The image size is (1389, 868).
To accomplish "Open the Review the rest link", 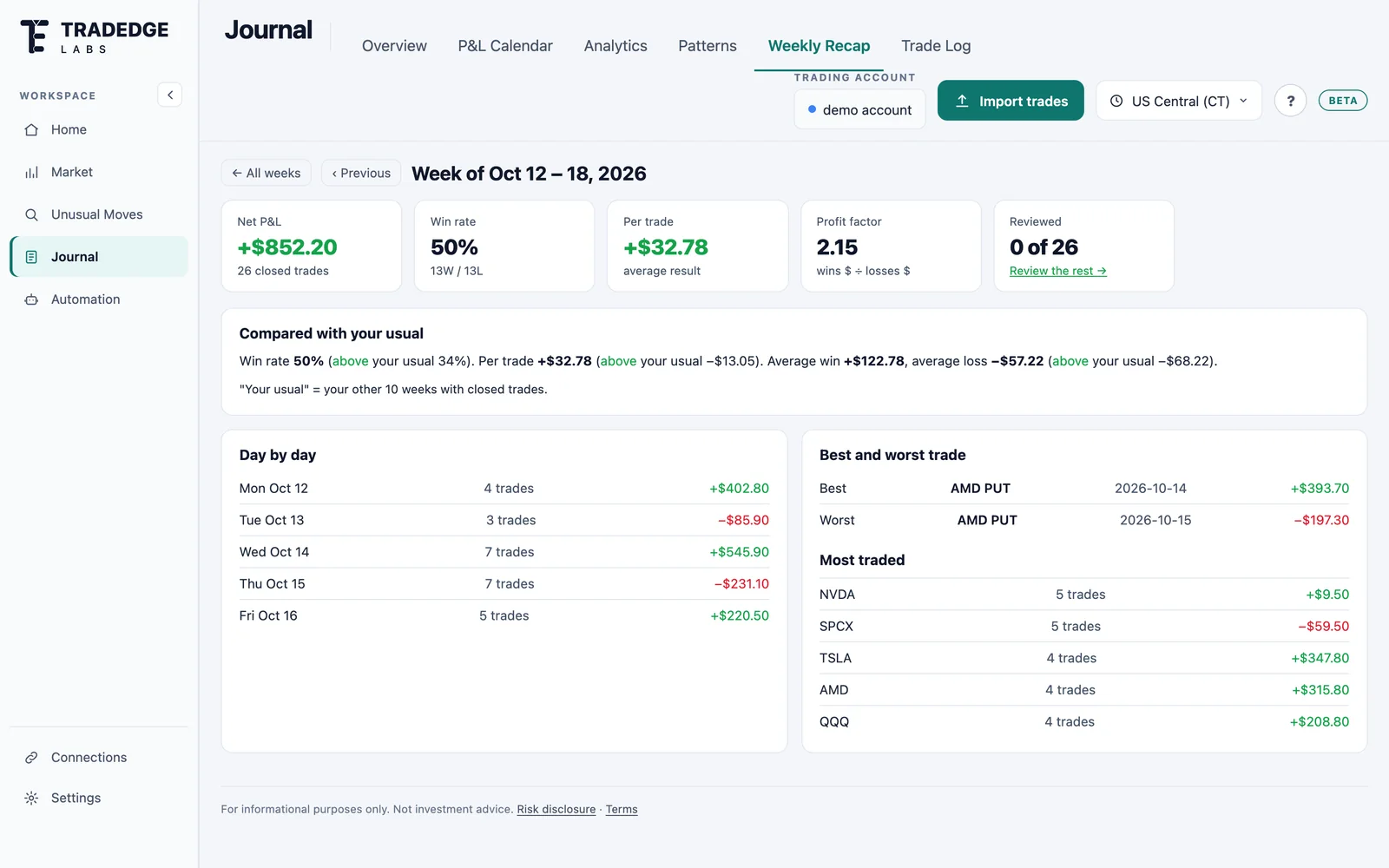I will [1057, 271].
